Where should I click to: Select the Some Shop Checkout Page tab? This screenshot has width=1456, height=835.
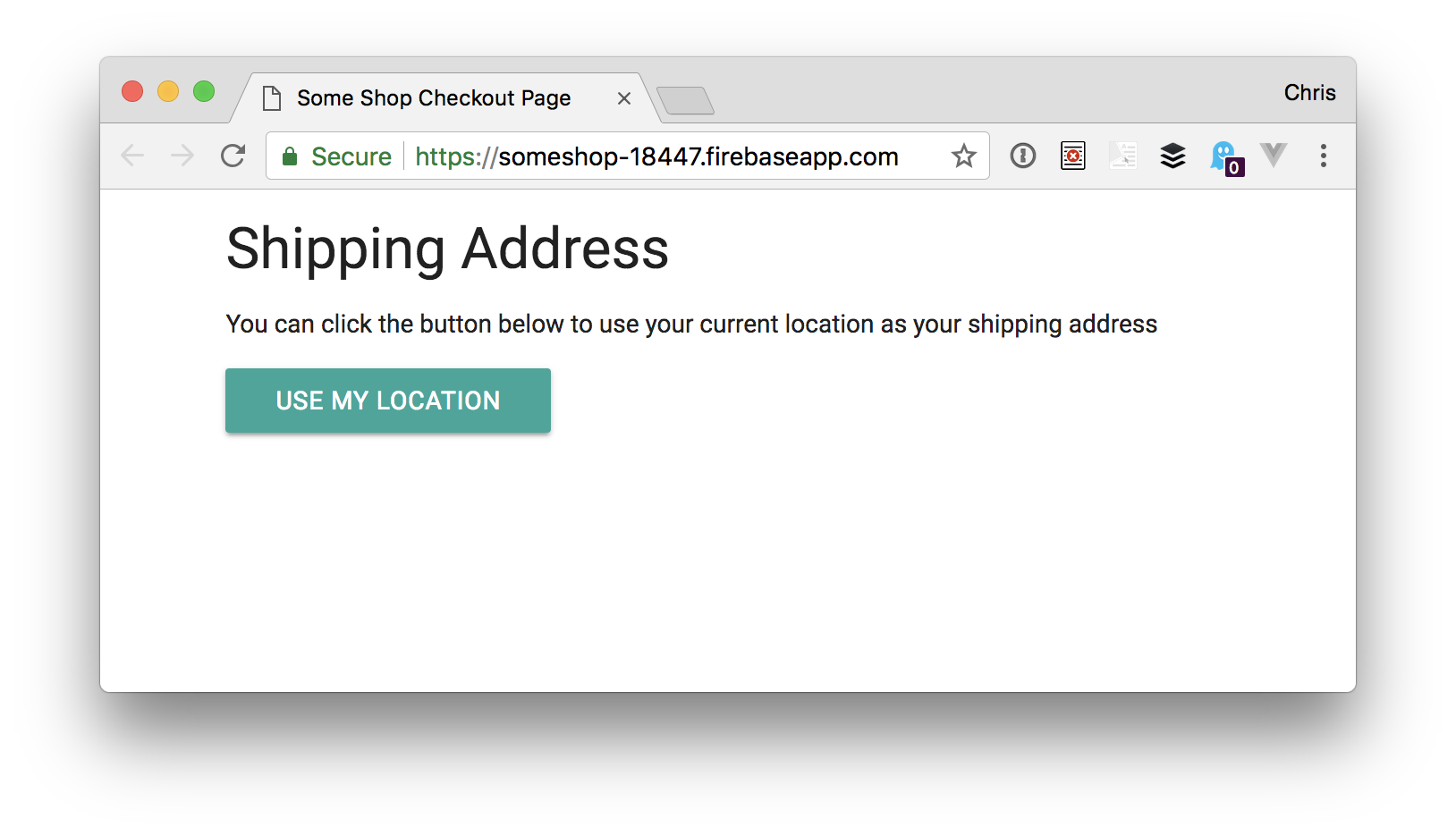click(433, 98)
